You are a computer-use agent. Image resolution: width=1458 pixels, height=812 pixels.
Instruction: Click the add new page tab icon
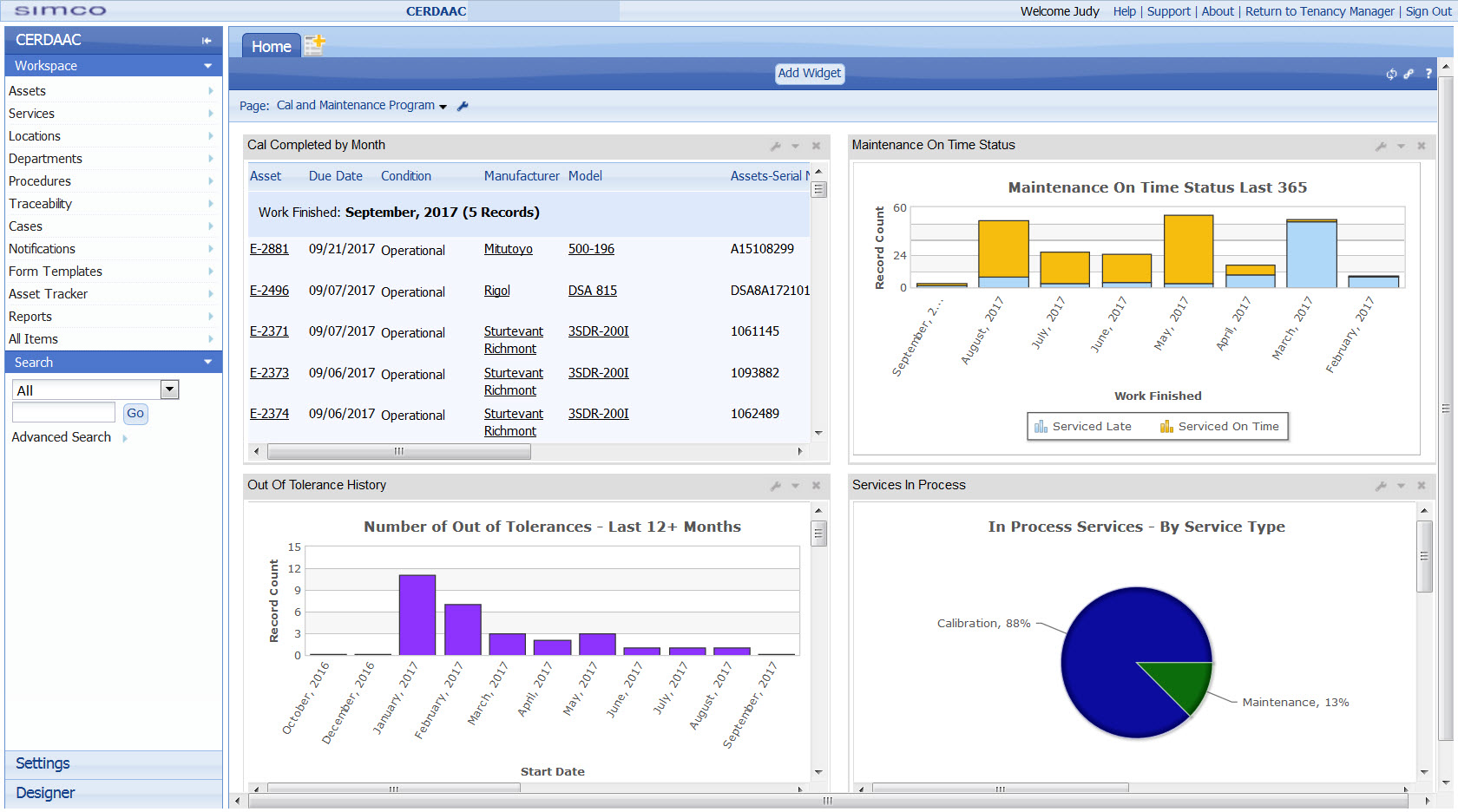pos(314,45)
